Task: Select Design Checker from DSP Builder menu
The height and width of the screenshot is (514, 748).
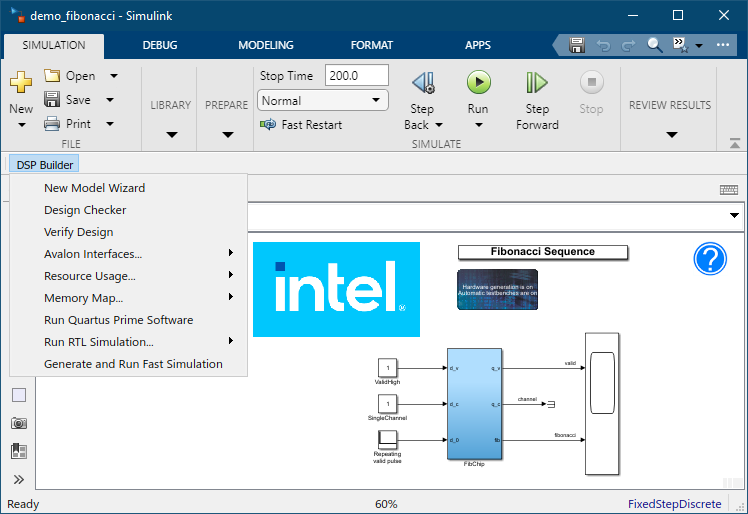Action: pyautogui.click(x=85, y=210)
